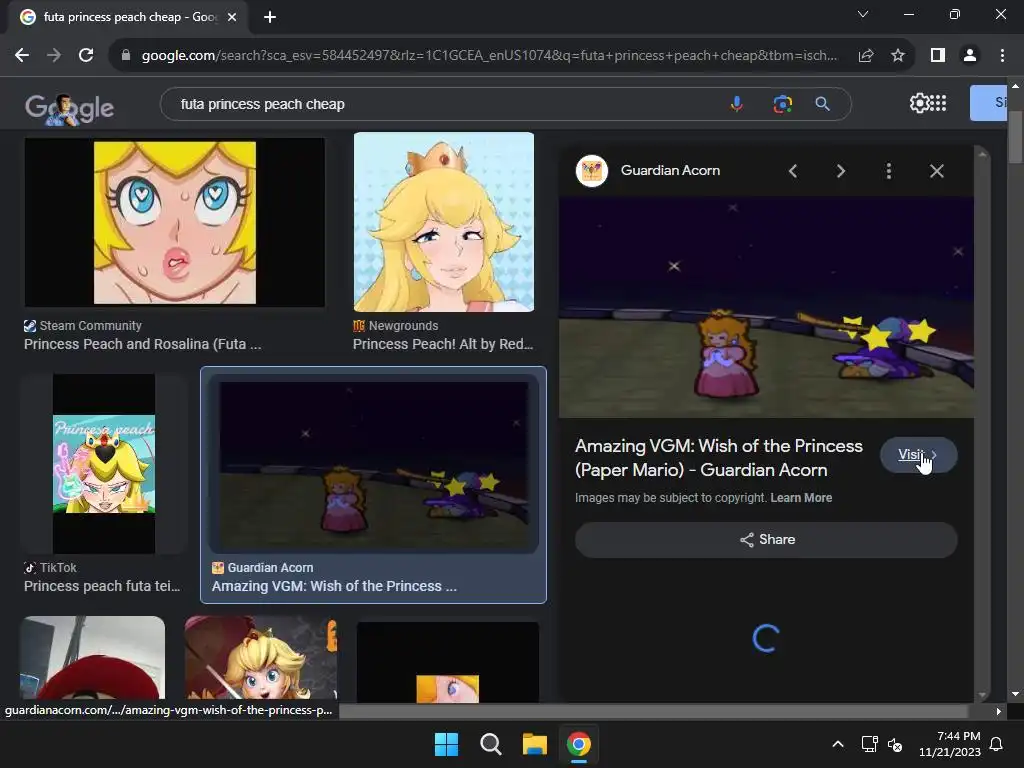Open link 'Princess peach futa tei...'

coord(102,586)
